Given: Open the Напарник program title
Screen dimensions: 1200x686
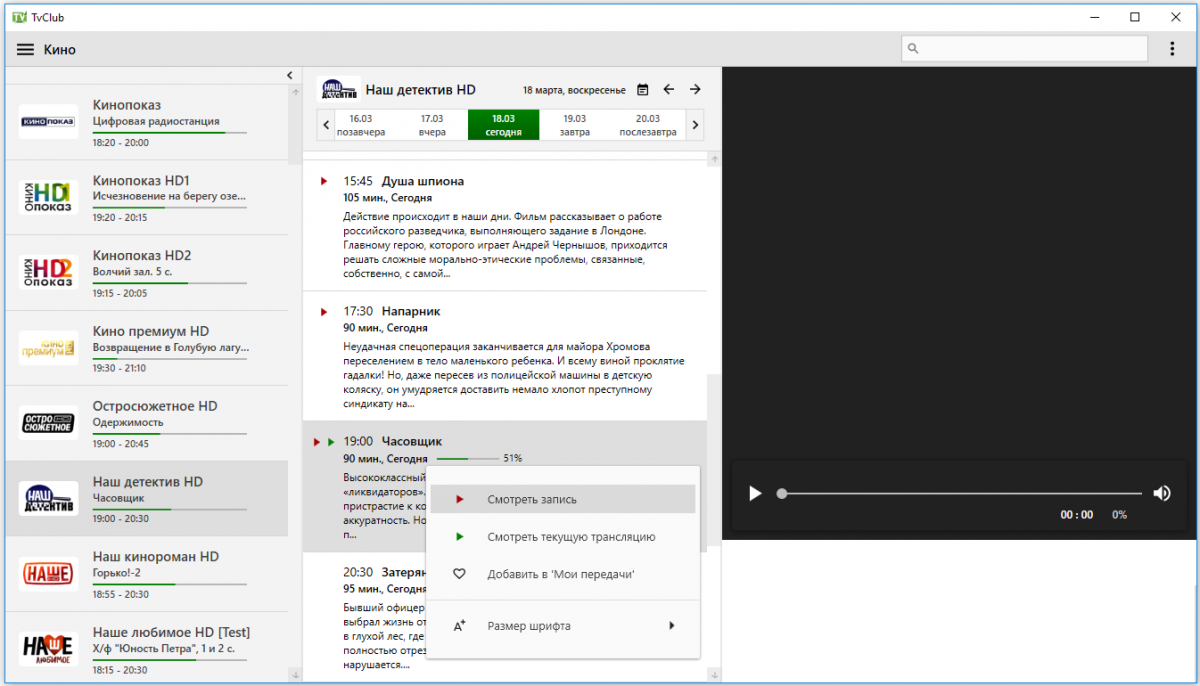Looking at the screenshot, I should click(x=411, y=311).
